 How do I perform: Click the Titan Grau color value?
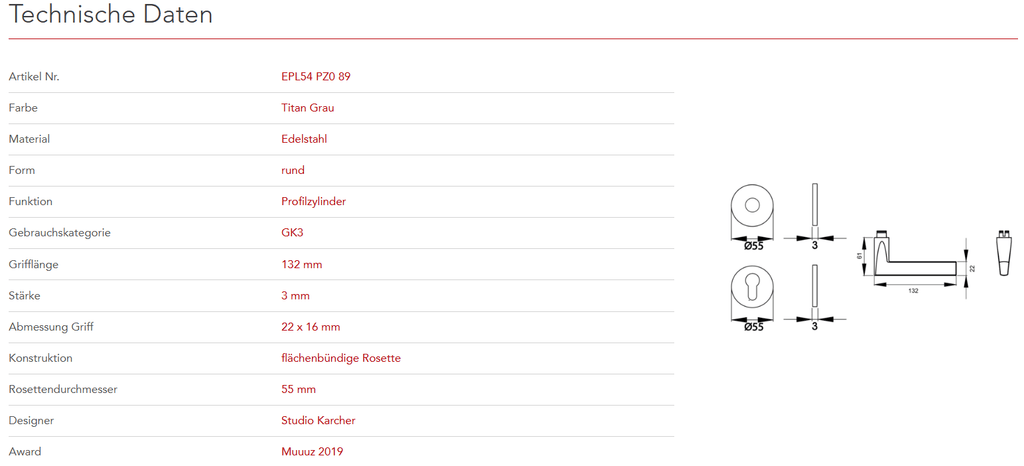pyautogui.click(x=308, y=108)
